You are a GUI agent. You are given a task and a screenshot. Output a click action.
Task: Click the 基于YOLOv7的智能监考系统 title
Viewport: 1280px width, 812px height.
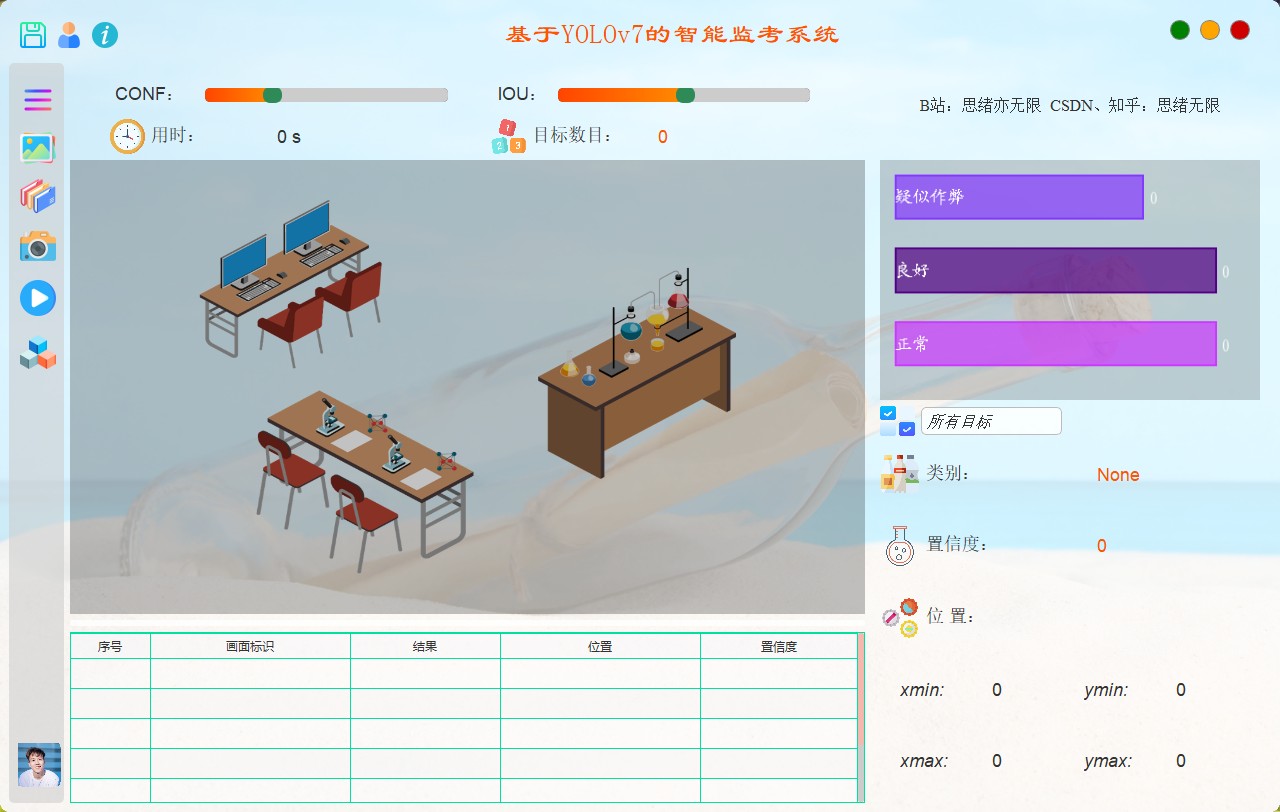pos(673,35)
